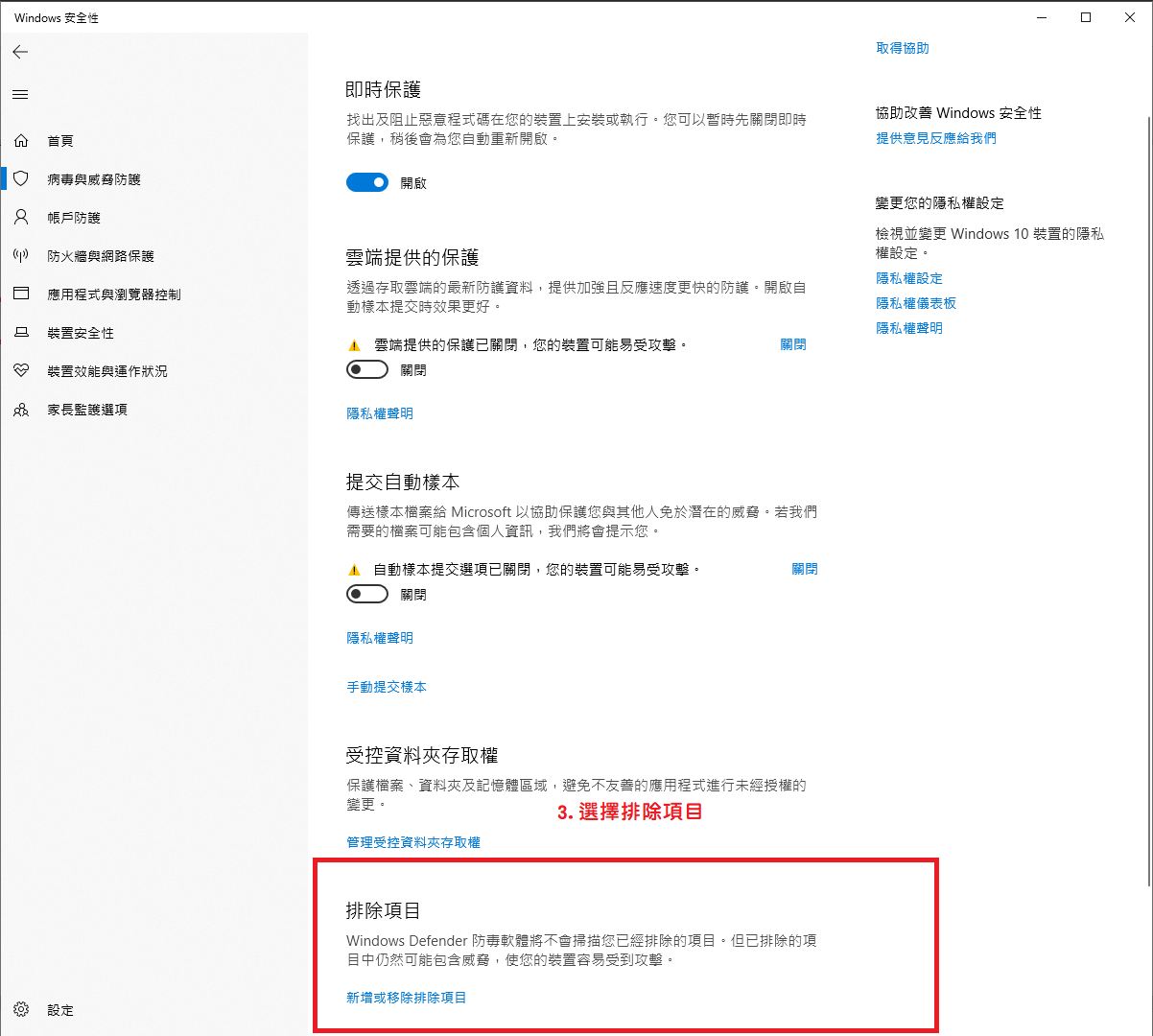The height and width of the screenshot is (1036, 1153).
Task: Open 帳戶防護 person icon
Action: click(21, 218)
